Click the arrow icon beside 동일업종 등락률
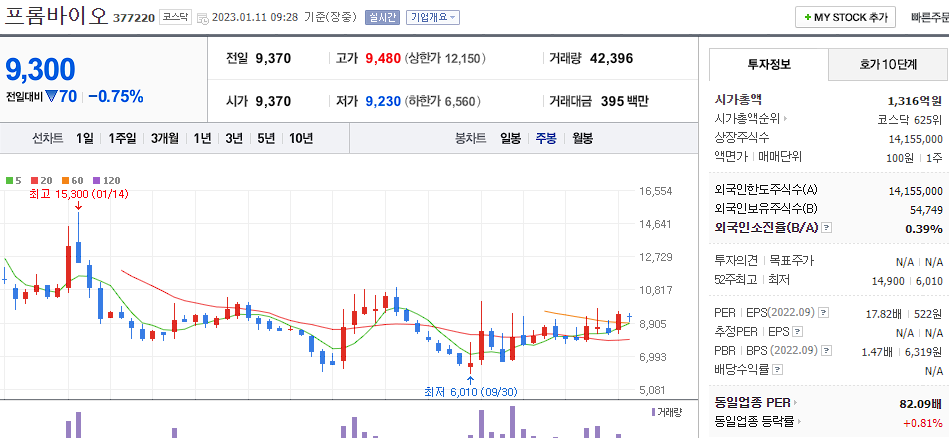The image size is (949, 438). [799, 421]
